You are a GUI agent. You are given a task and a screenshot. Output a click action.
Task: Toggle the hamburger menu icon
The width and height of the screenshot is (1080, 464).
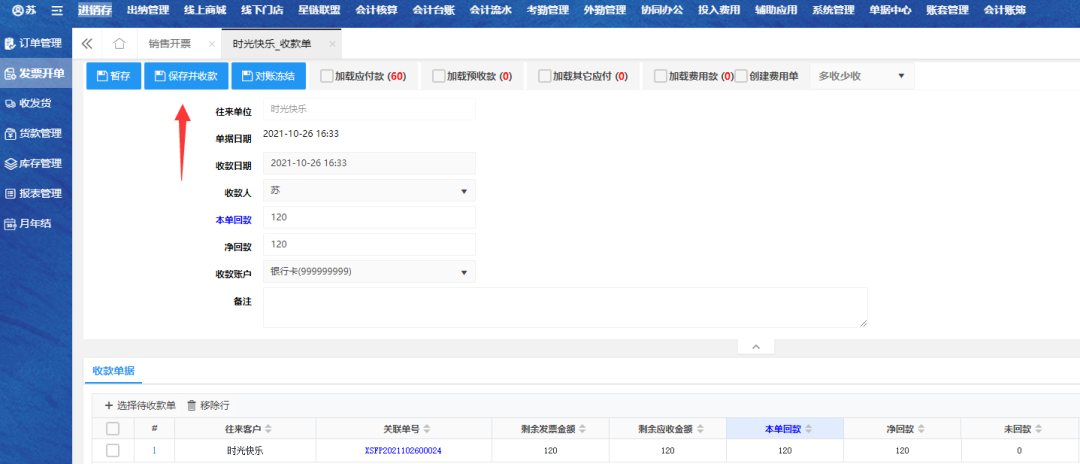point(56,10)
